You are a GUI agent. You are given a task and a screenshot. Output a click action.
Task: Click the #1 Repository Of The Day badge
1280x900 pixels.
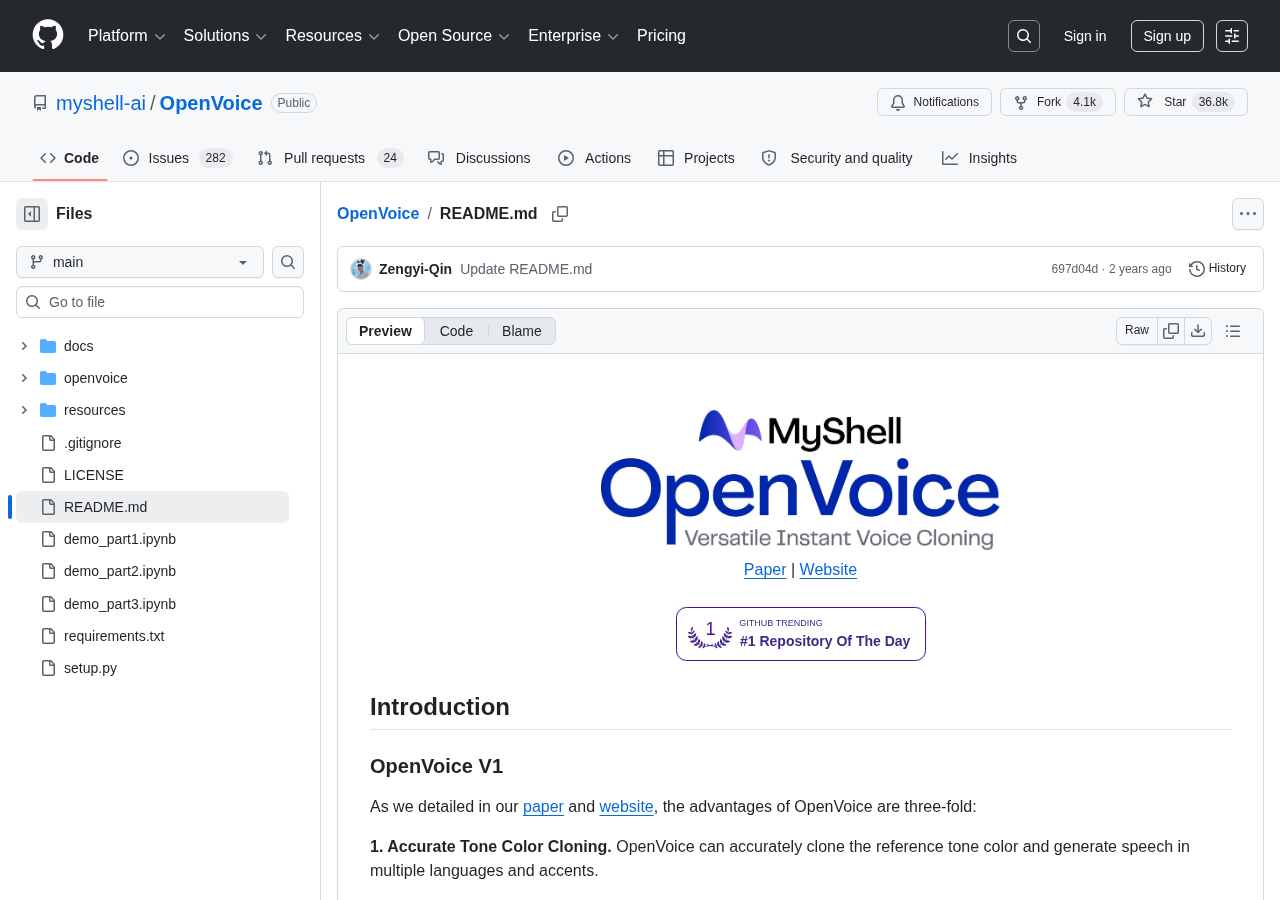(801, 634)
